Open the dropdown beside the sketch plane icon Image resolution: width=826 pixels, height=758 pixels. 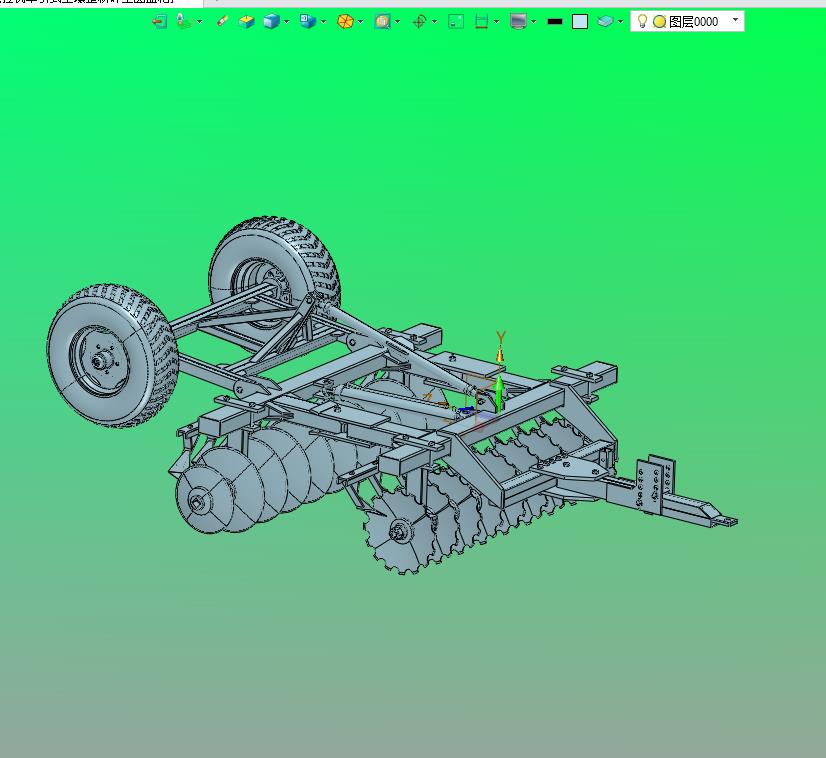[x=200, y=22]
